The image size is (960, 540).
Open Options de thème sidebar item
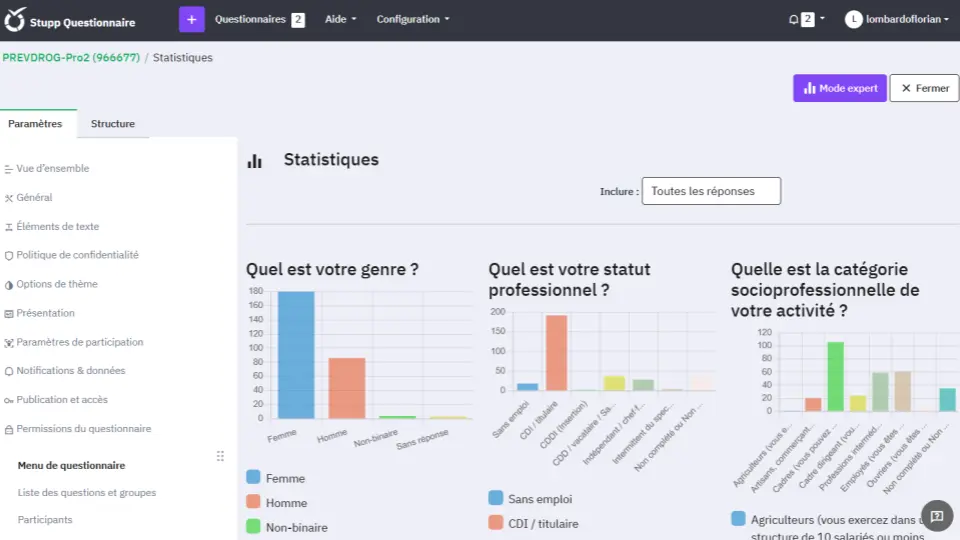tap(57, 284)
